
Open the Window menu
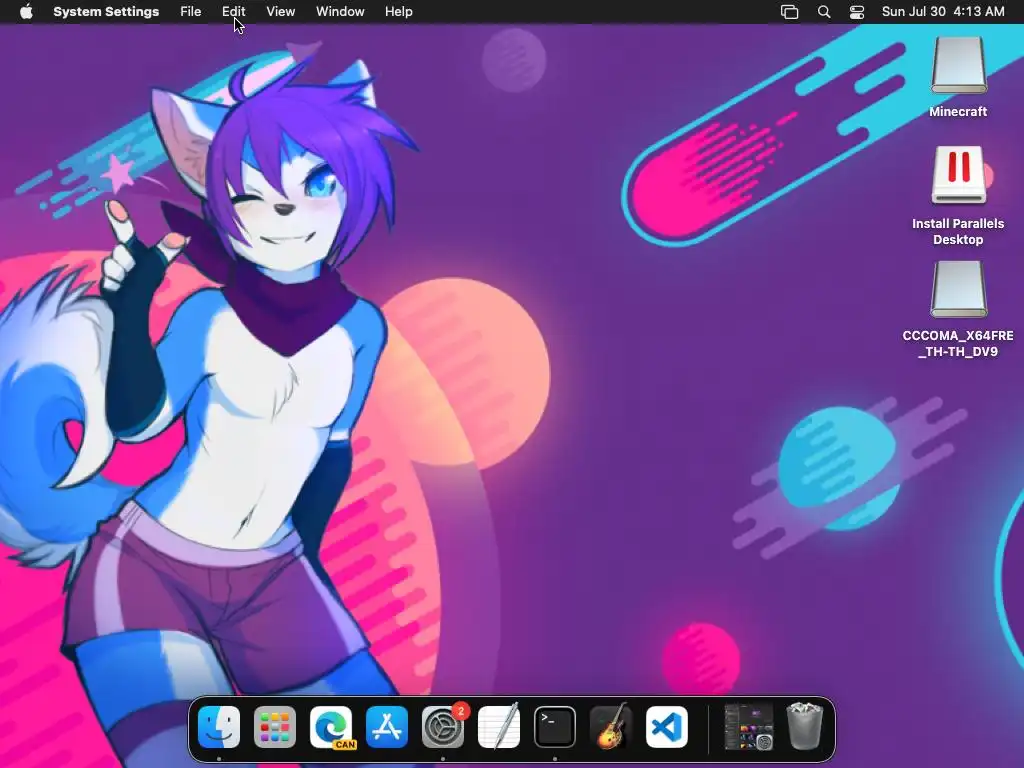(340, 12)
